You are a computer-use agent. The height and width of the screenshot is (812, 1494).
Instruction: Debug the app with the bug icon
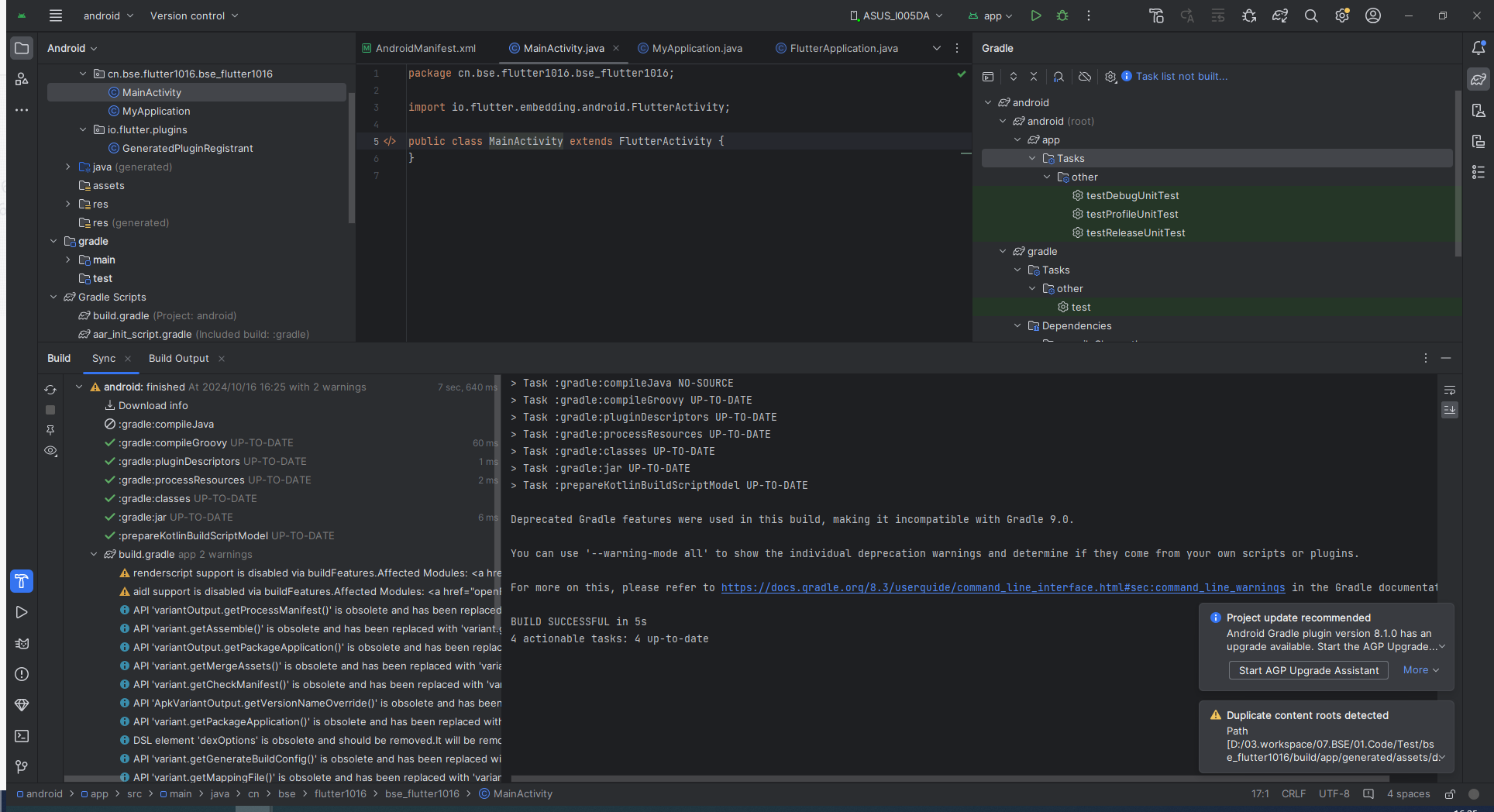[1062, 15]
